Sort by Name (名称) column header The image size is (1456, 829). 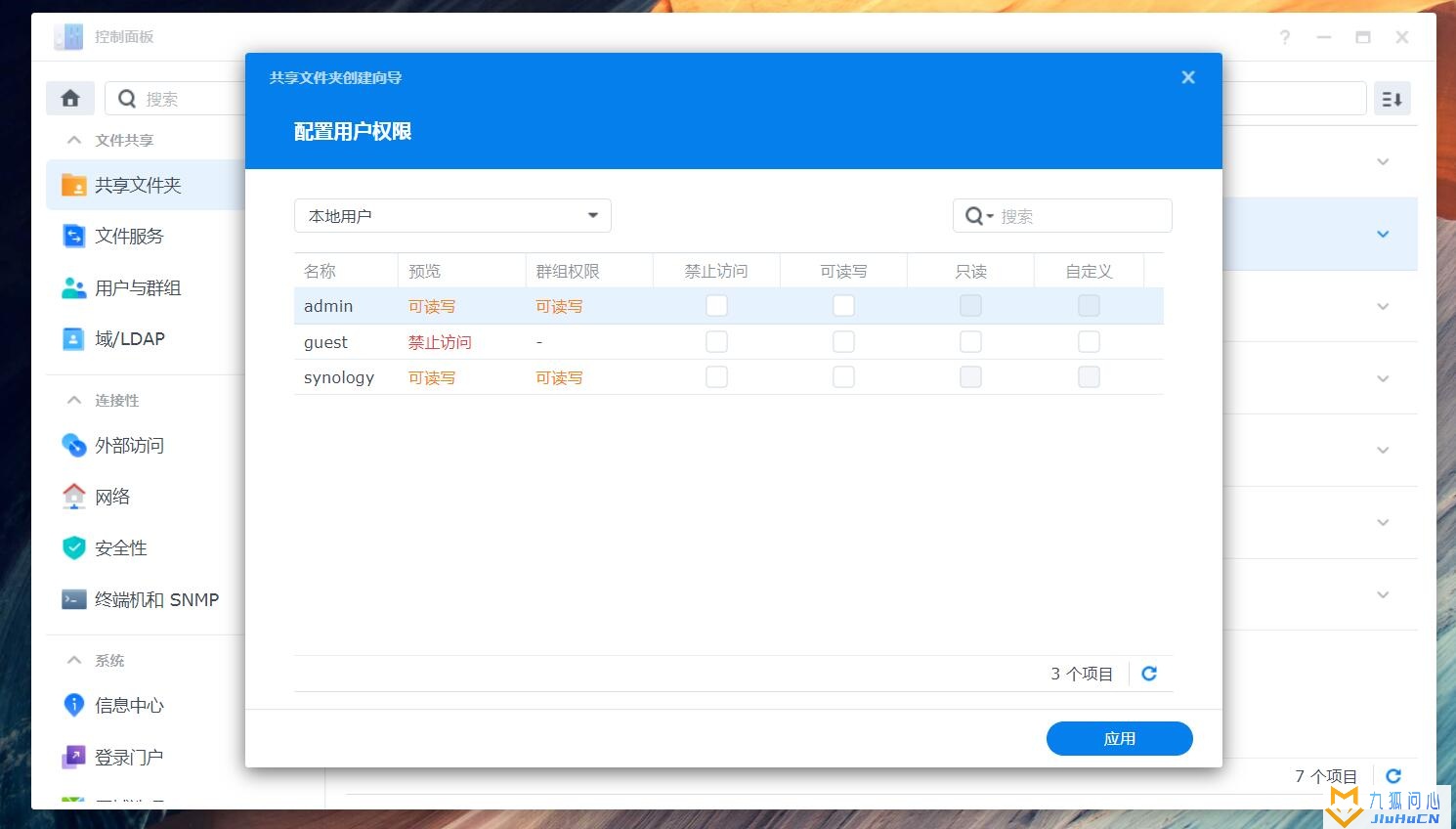pyautogui.click(x=346, y=271)
